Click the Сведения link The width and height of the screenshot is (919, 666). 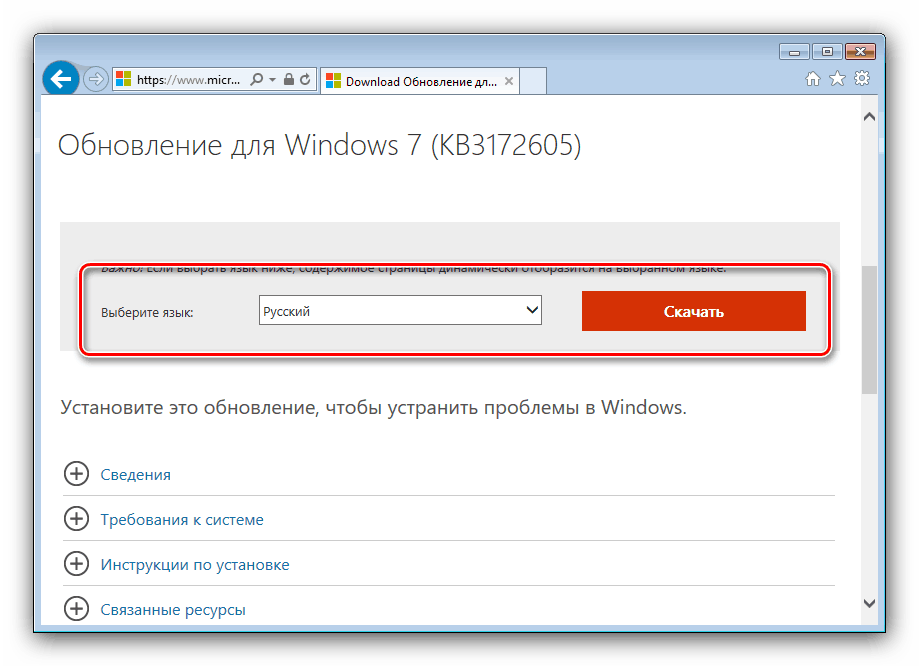tap(135, 475)
